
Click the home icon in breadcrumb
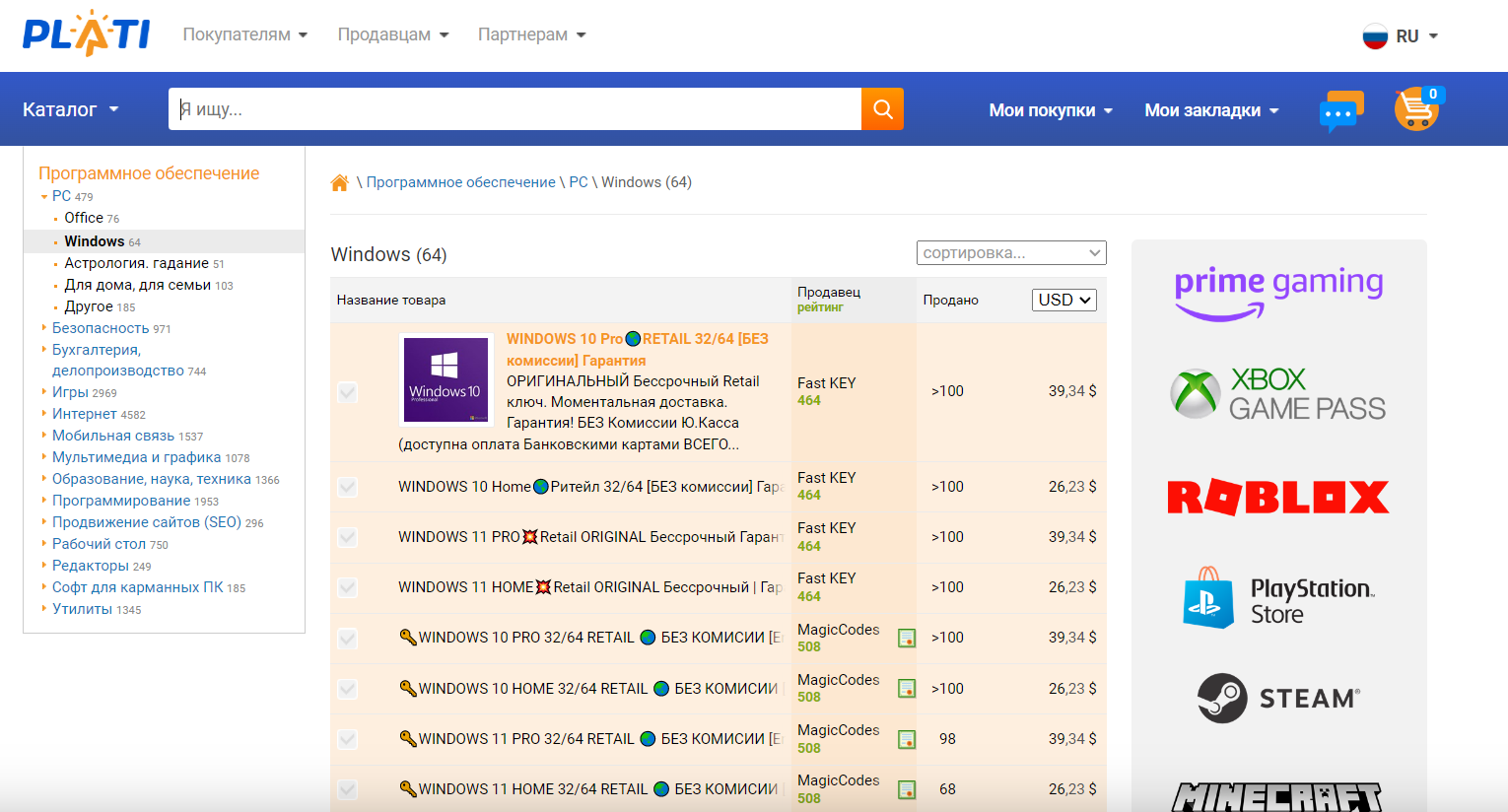pyautogui.click(x=340, y=182)
